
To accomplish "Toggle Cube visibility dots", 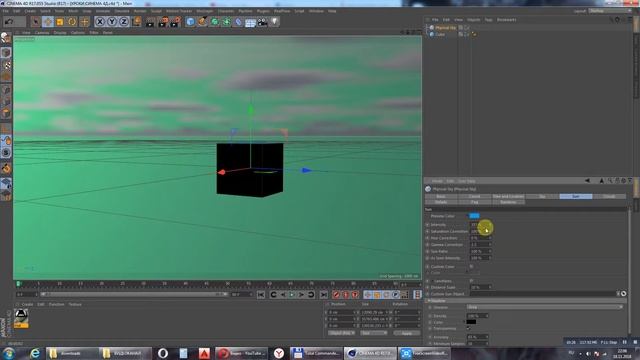I will 467,35.
